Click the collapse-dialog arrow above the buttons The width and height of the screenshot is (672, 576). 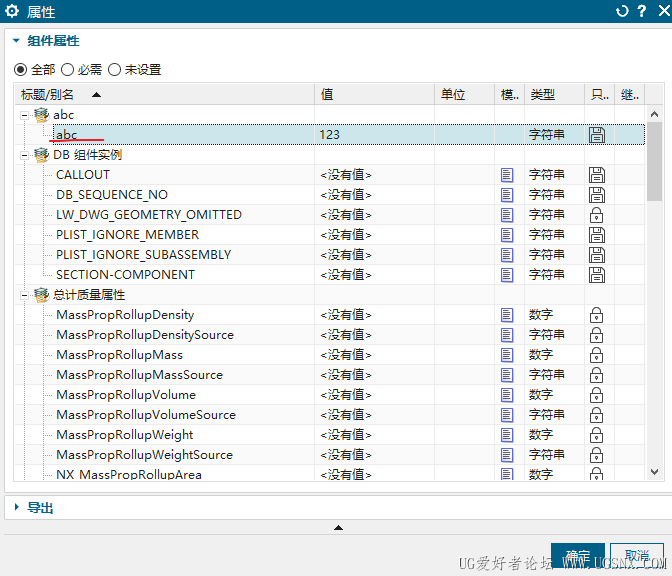click(x=338, y=528)
